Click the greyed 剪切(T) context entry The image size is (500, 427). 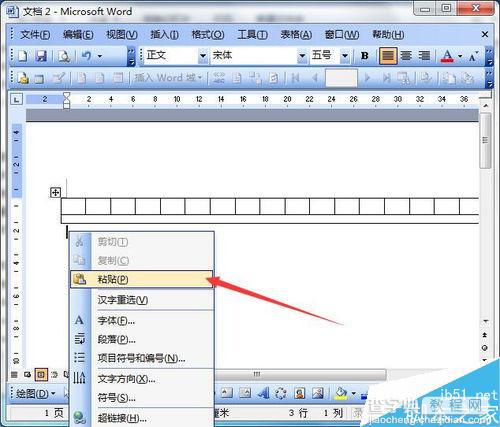click(x=142, y=241)
